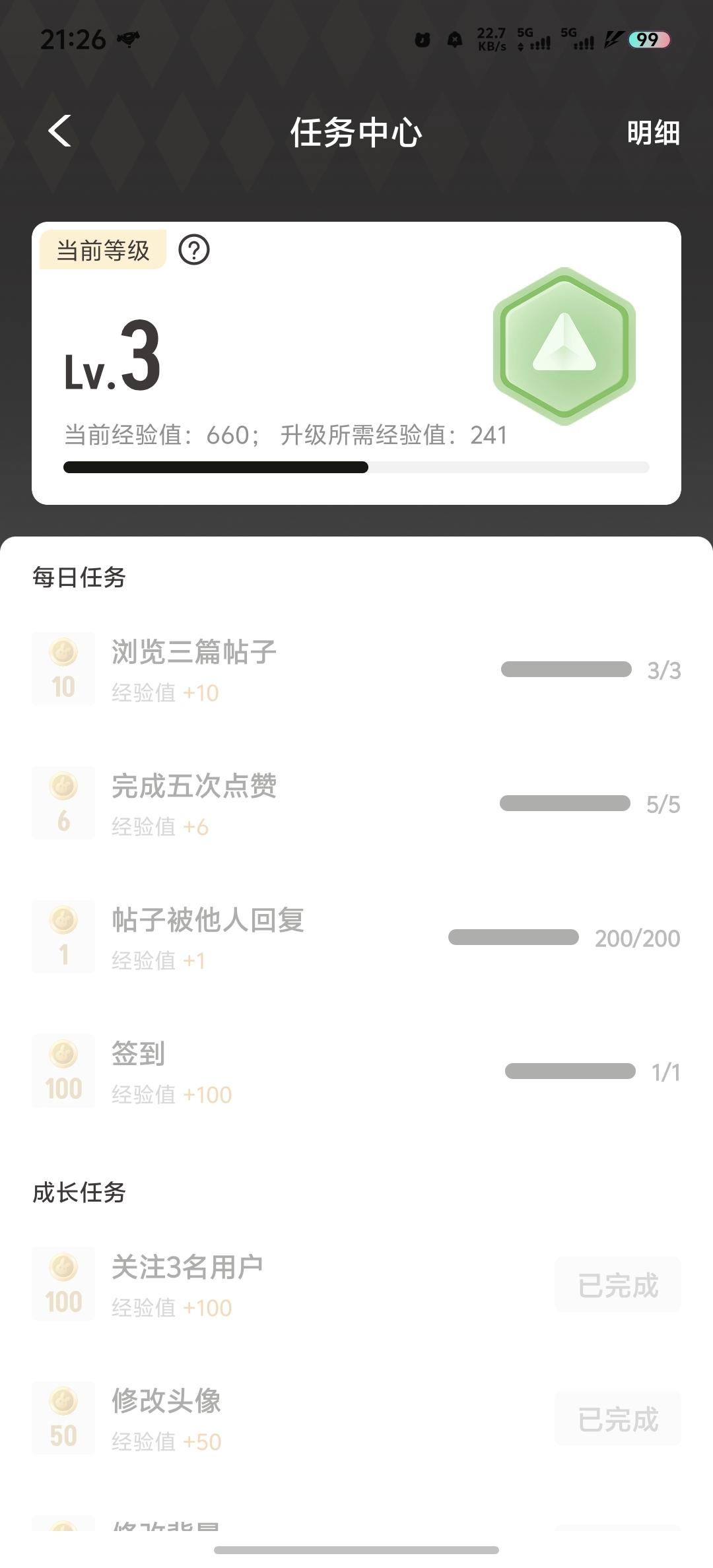Select the 完成五次点赞 task
Viewport: 713px width, 1568px height.
pos(194,786)
